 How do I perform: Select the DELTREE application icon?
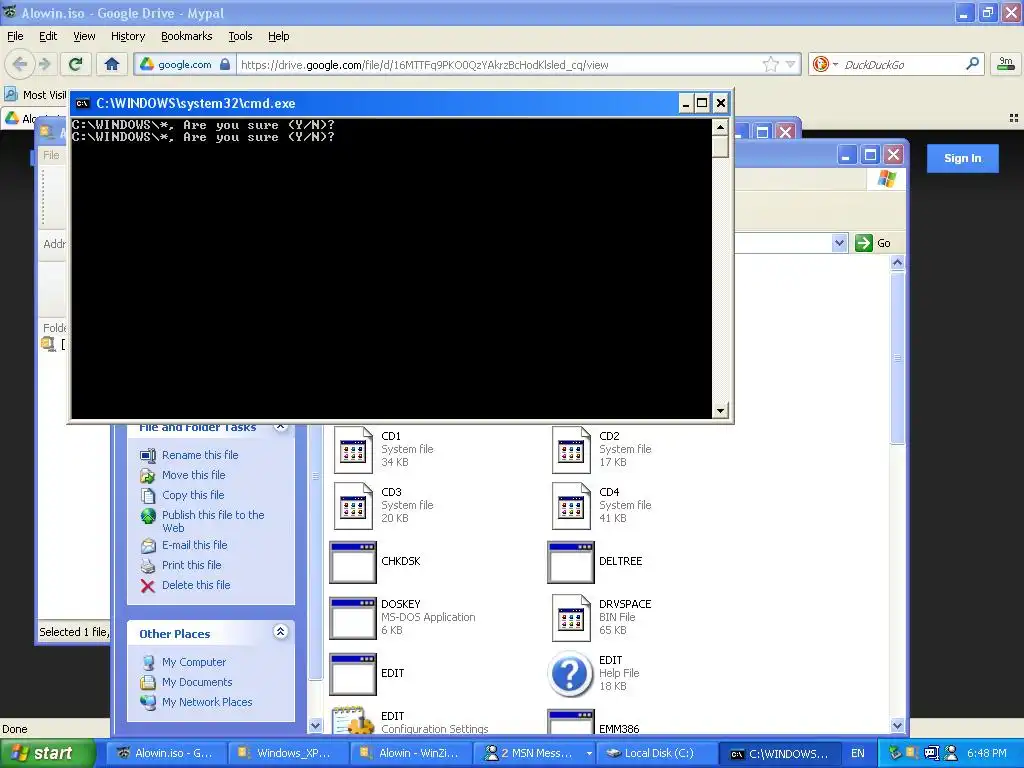[571, 562]
